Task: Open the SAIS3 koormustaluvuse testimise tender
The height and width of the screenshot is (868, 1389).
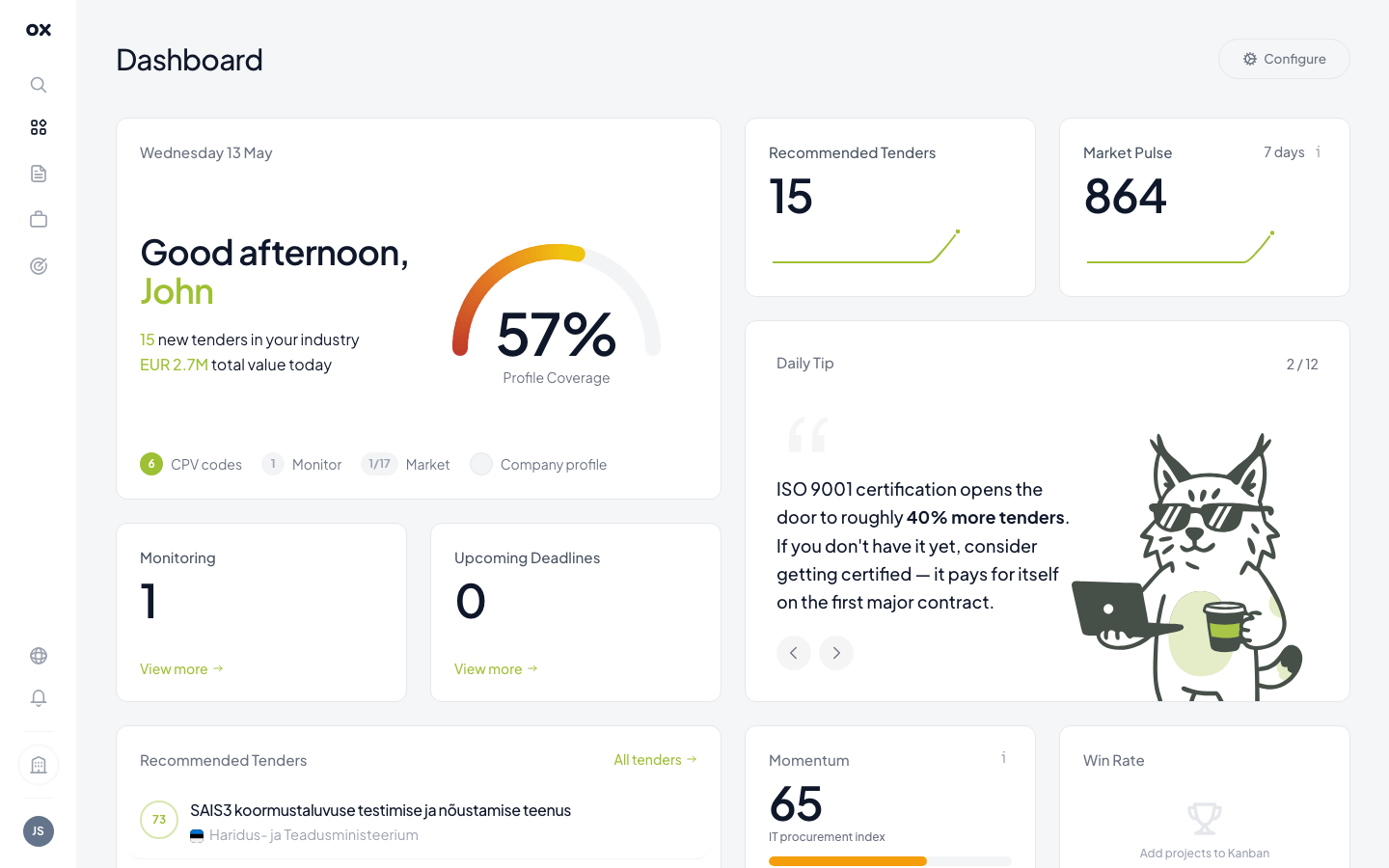Action: [x=380, y=810]
